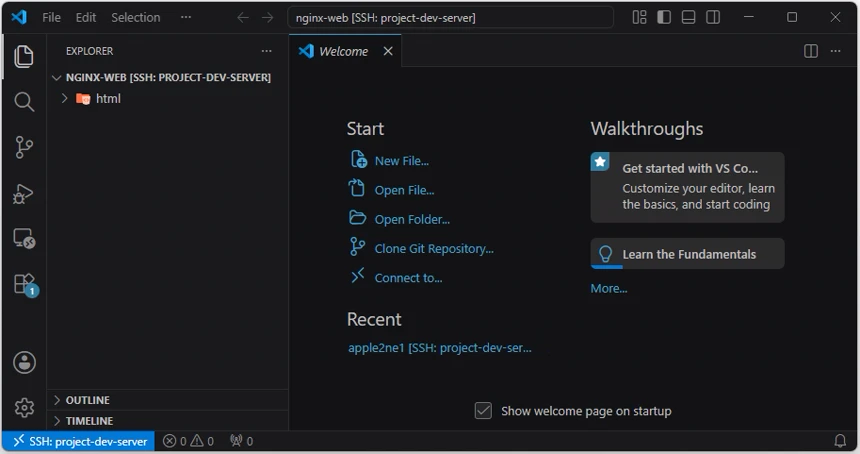The width and height of the screenshot is (860, 454).
Task: Toggle Primary Side Bar visibility
Action: (x=664, y=18)
